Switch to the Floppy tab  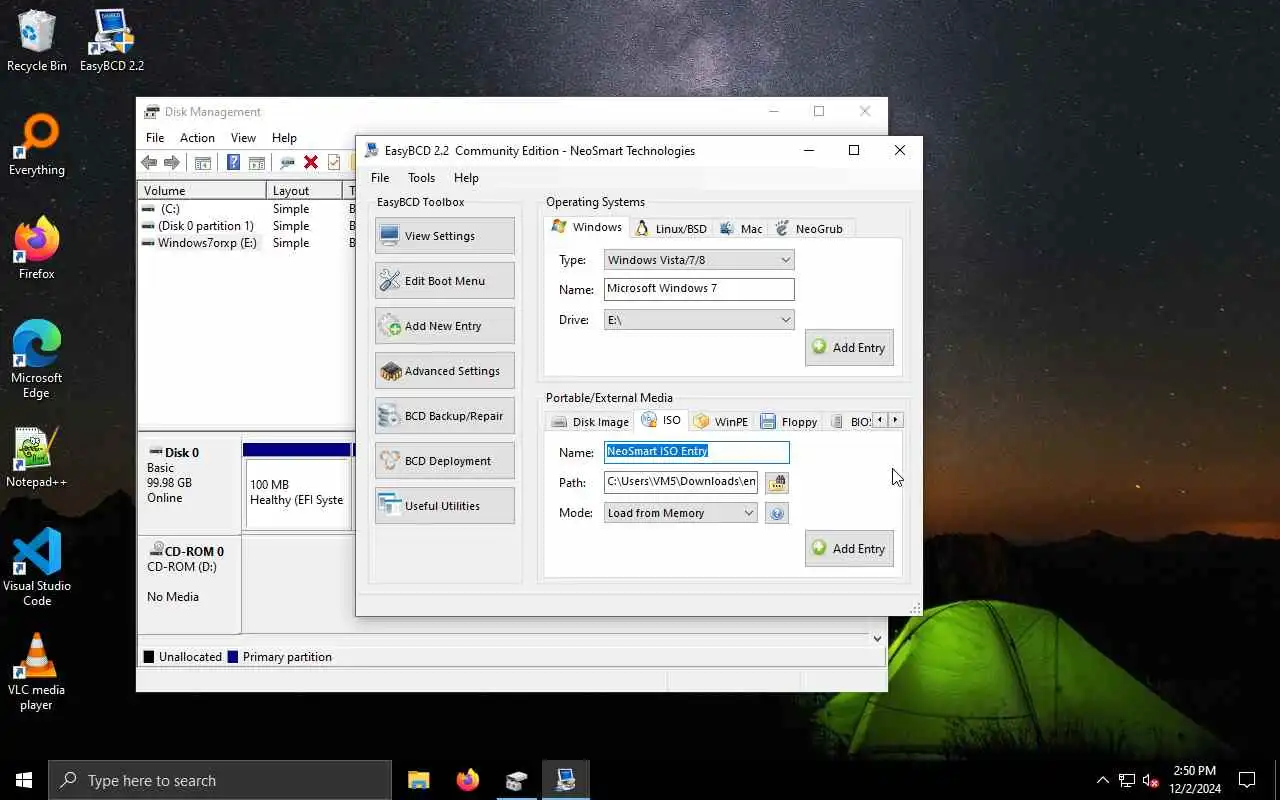(x=789, y=422)
